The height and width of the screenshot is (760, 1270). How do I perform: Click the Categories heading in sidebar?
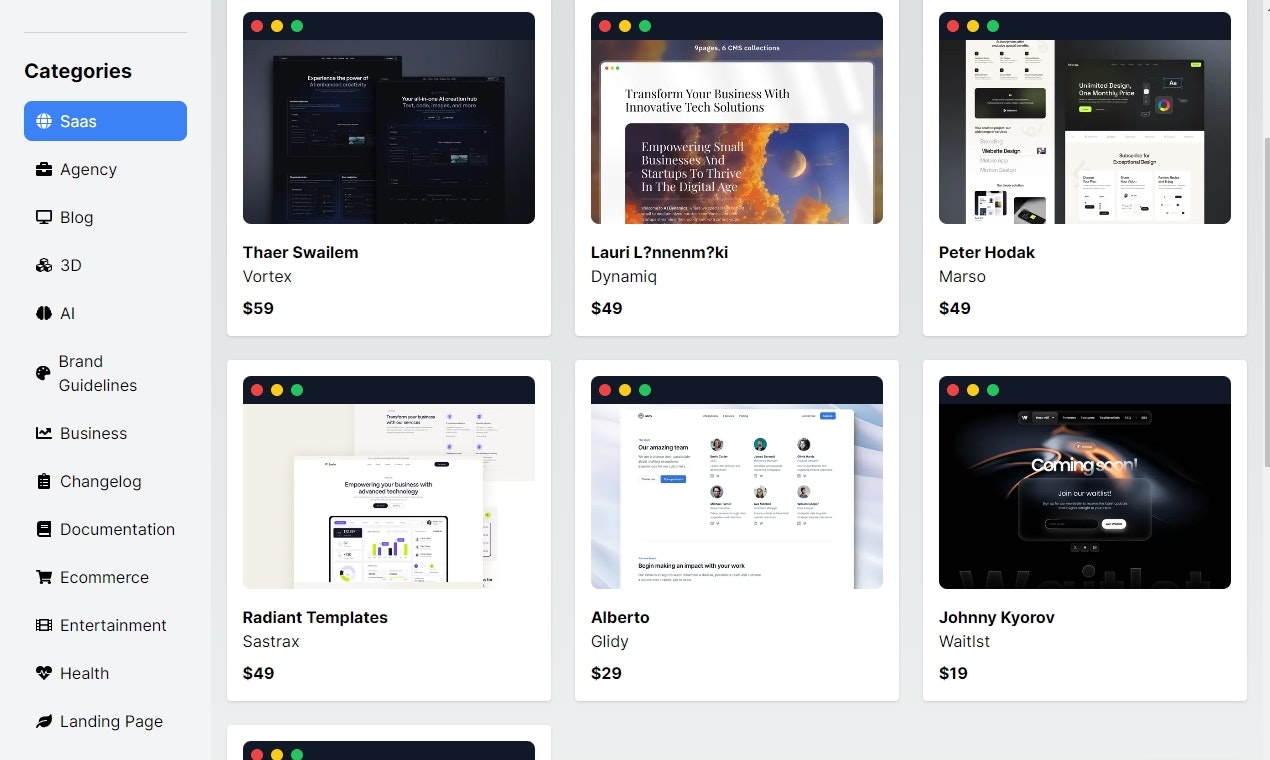78,71
